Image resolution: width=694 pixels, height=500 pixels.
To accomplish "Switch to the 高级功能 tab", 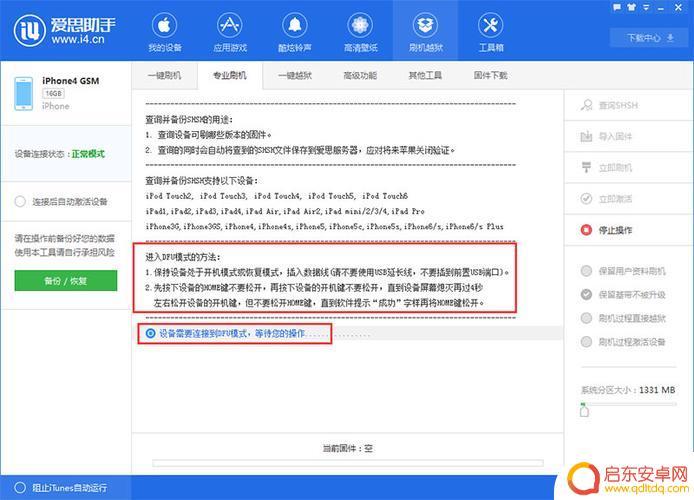I will coord(360,76).
